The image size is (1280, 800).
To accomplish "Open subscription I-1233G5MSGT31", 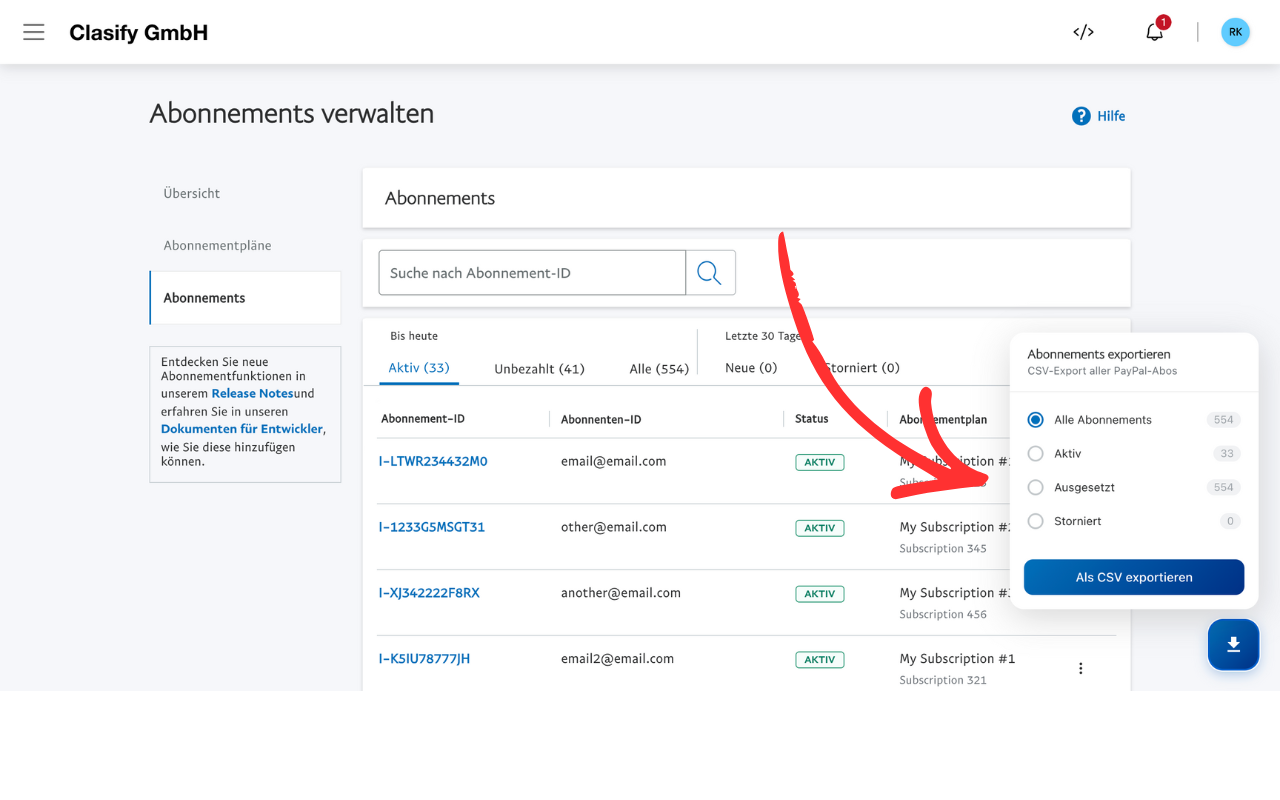I will (x=432, y=527).
